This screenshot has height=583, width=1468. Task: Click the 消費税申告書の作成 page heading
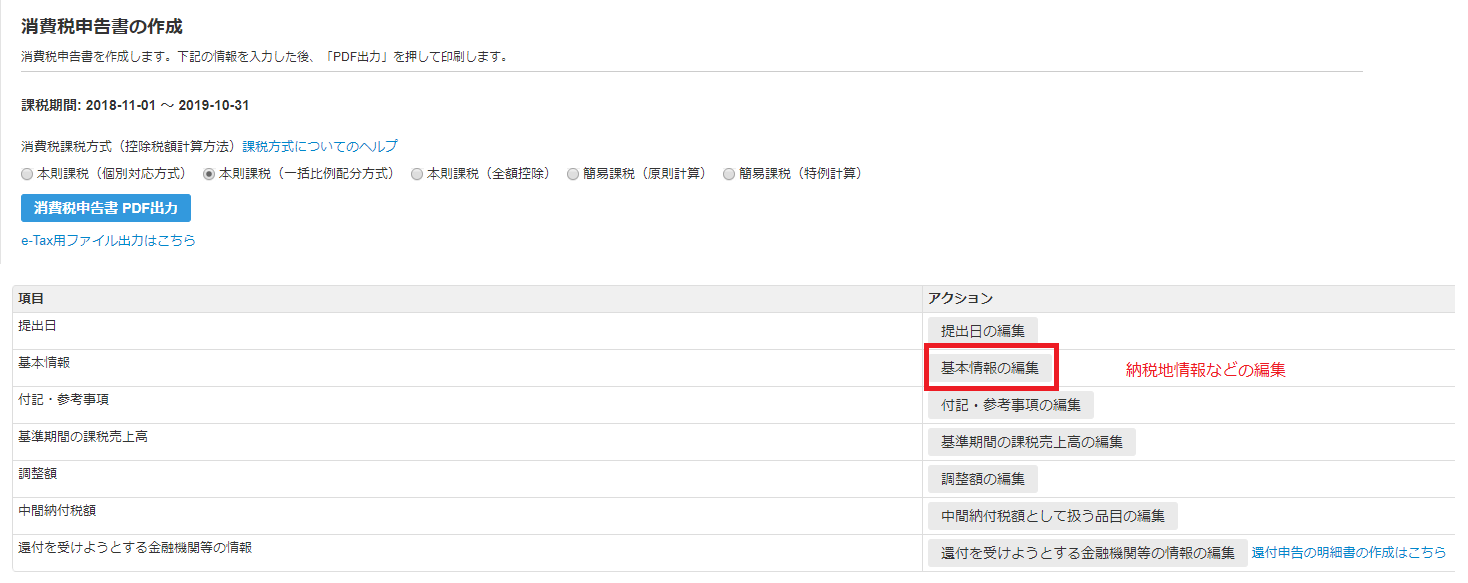102,27
